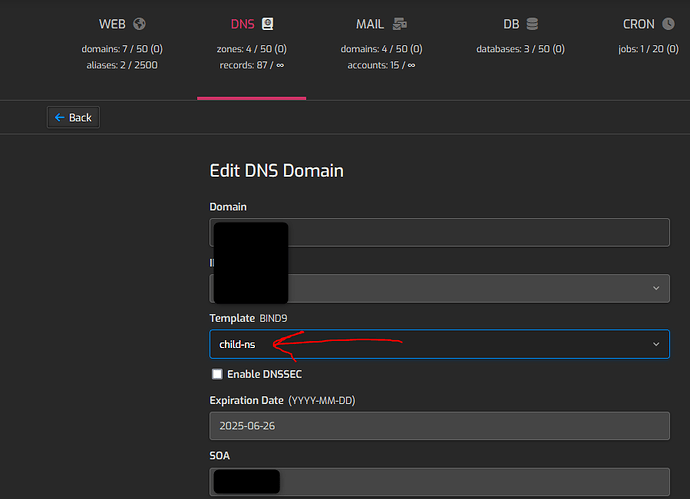
Task: Click the Back button
Action: click(73, 117)
